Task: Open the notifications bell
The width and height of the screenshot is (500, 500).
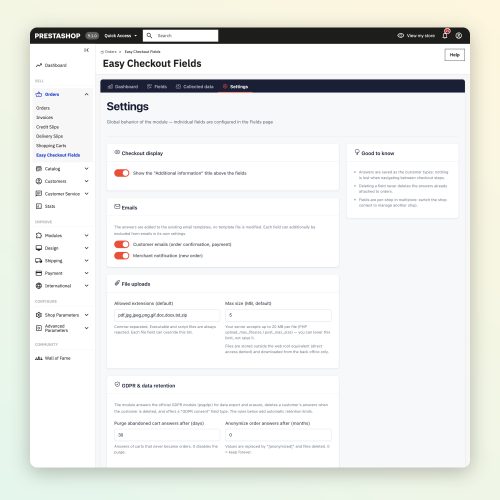Action: click(x=445, y=35)
